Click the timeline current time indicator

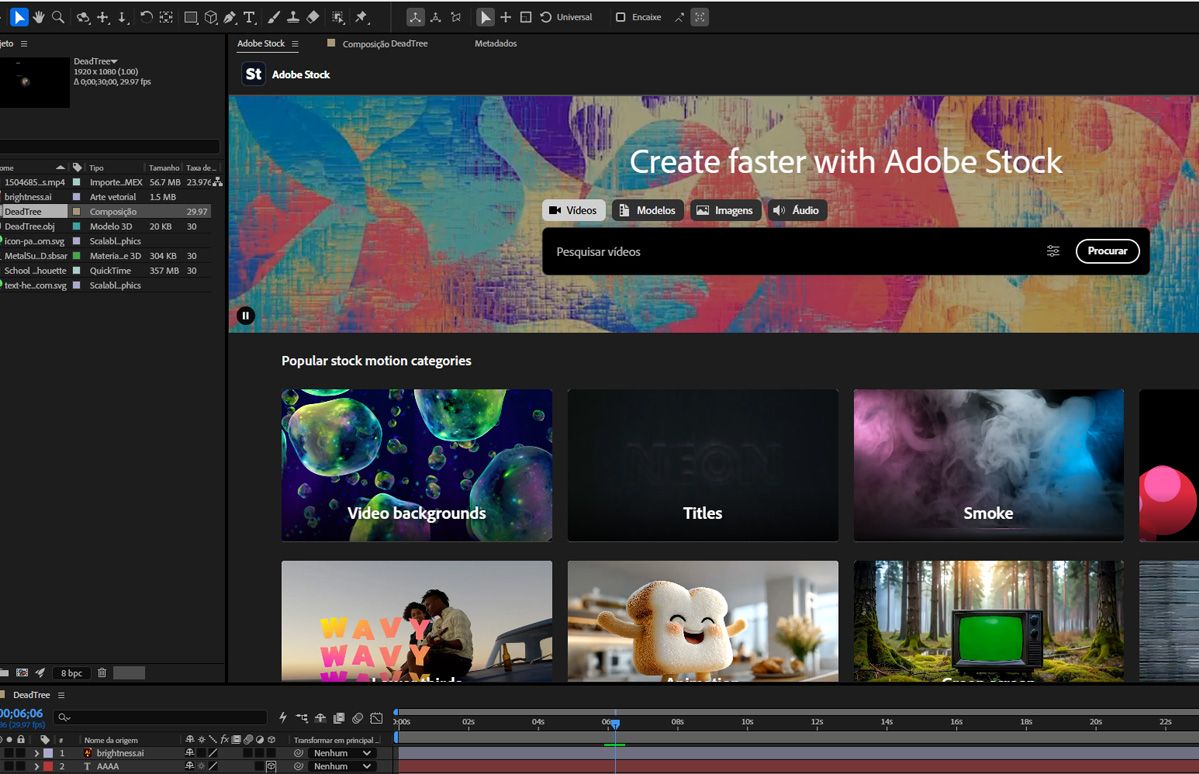tap(615, 723)
